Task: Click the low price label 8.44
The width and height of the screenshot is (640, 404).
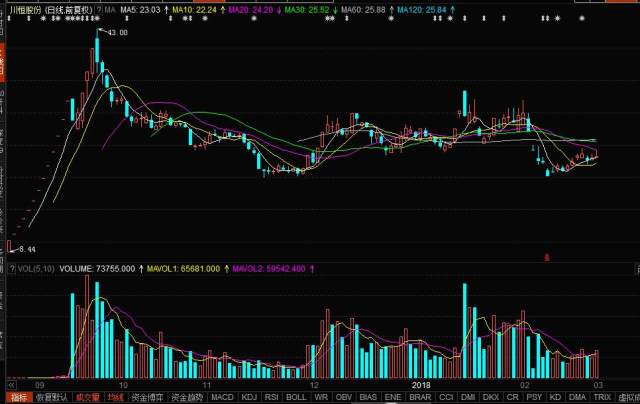Action: (x=26, y=248)
